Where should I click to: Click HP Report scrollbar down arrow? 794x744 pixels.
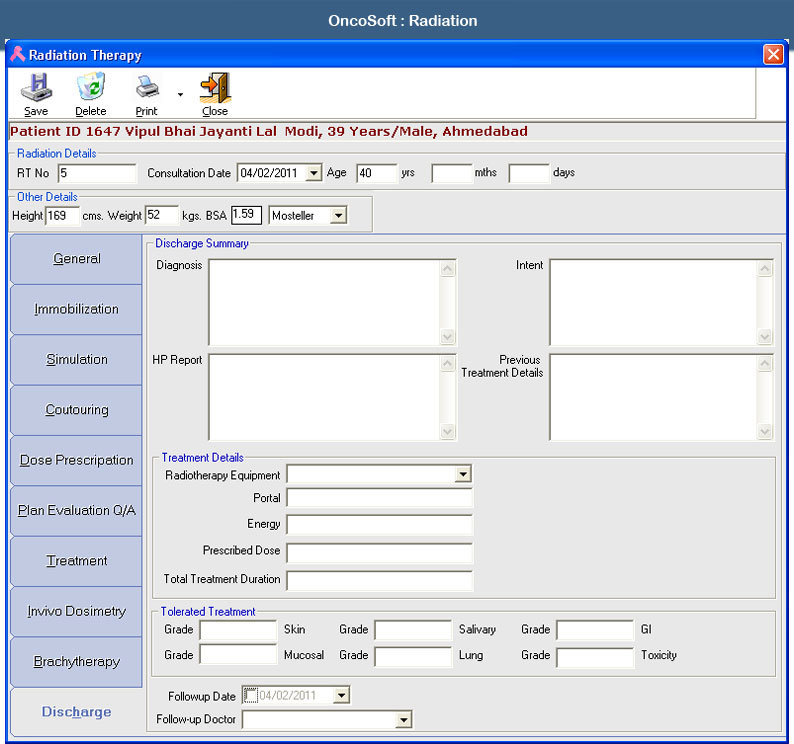pos(448,432)
